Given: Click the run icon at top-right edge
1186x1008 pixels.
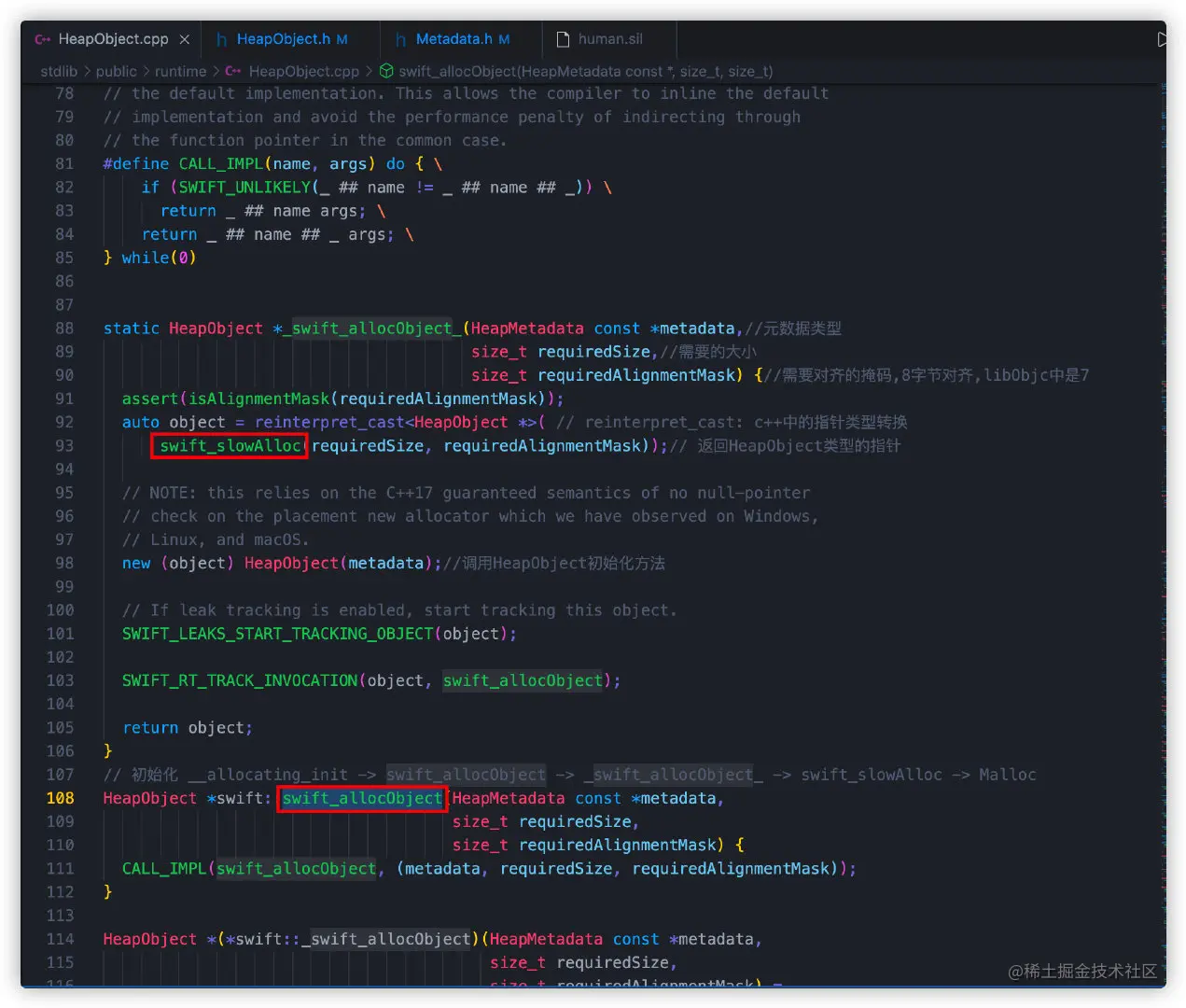Looking at the screenshot, I should pyautogui.click(x=1161, y=39).
